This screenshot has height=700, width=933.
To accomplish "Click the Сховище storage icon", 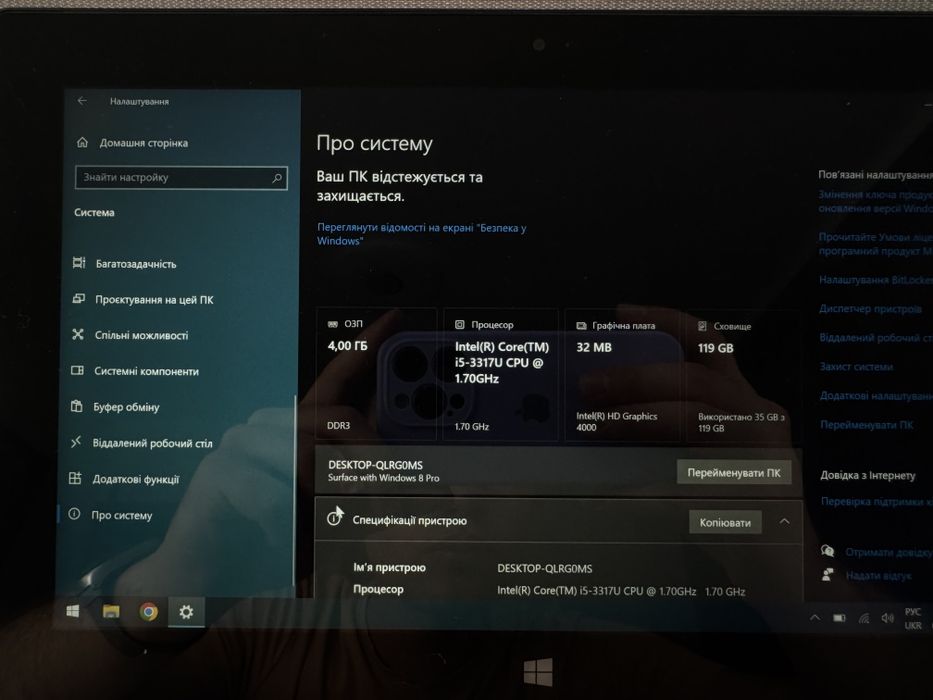I will [x=702, y=326].
